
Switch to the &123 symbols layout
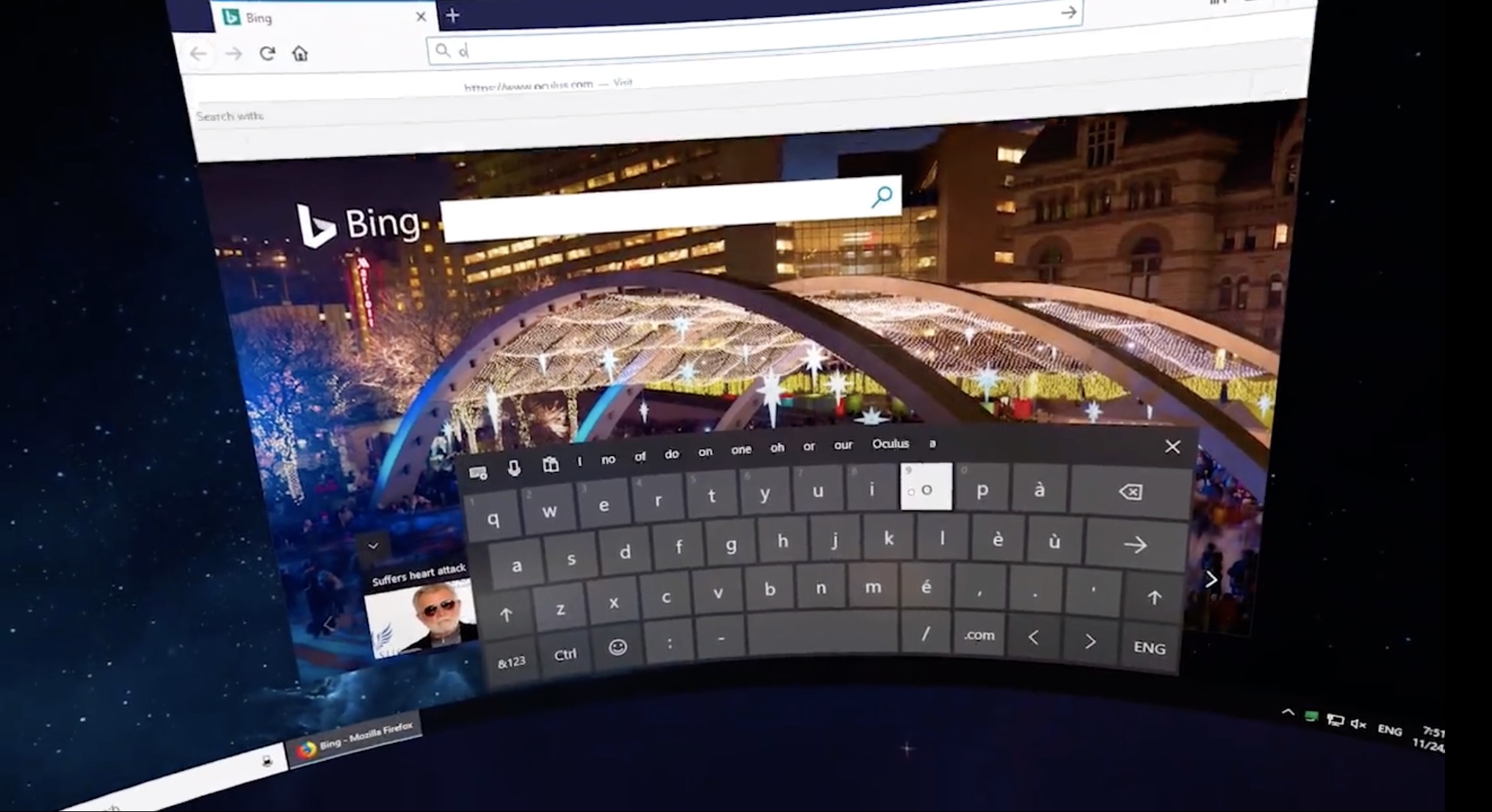(512, 662)
